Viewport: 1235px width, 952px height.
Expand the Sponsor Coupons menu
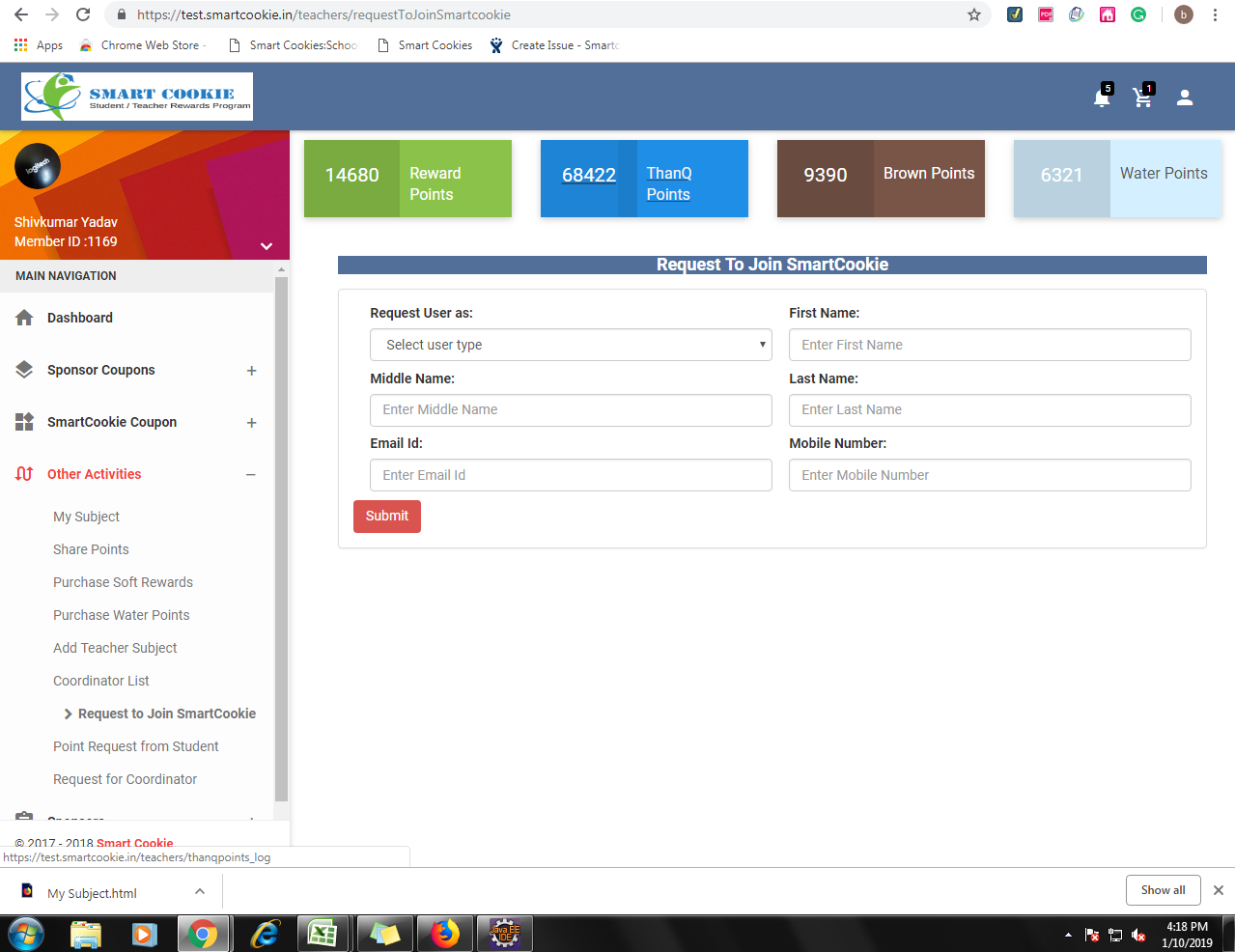point(251,371)
